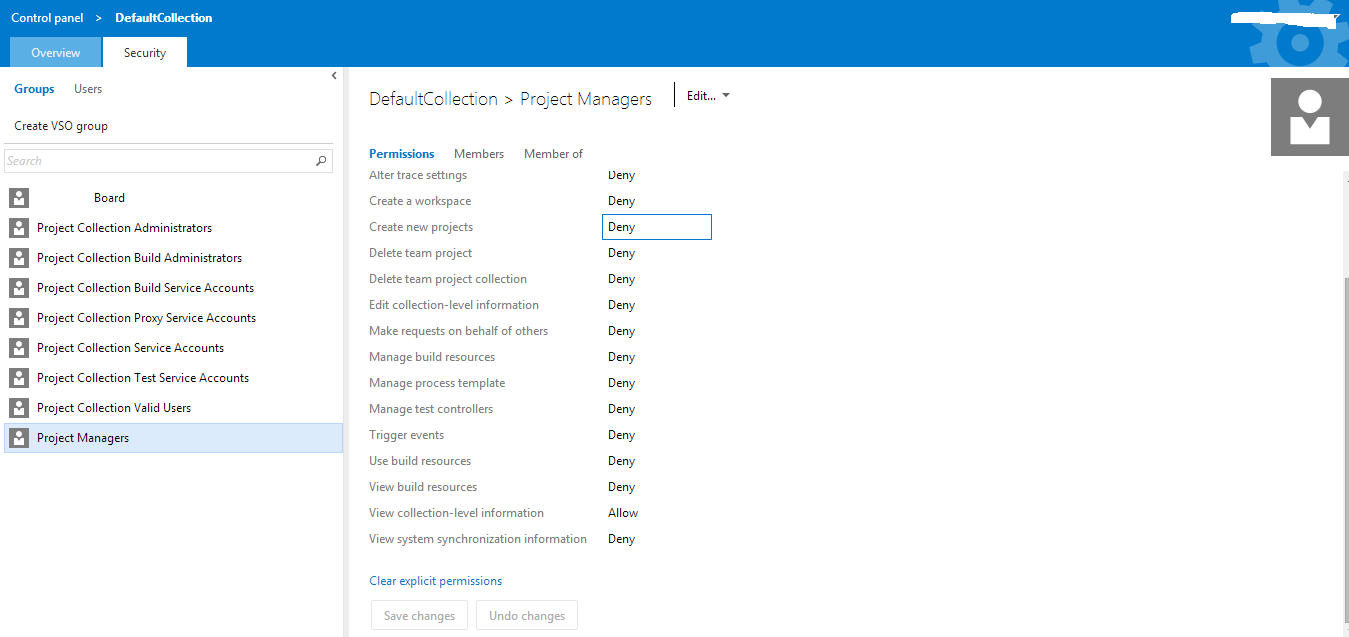The height and width of the screenshot is (637, 1349).
Task: Click Project Collection Build Administrators icon
Action: pos(19,258)
